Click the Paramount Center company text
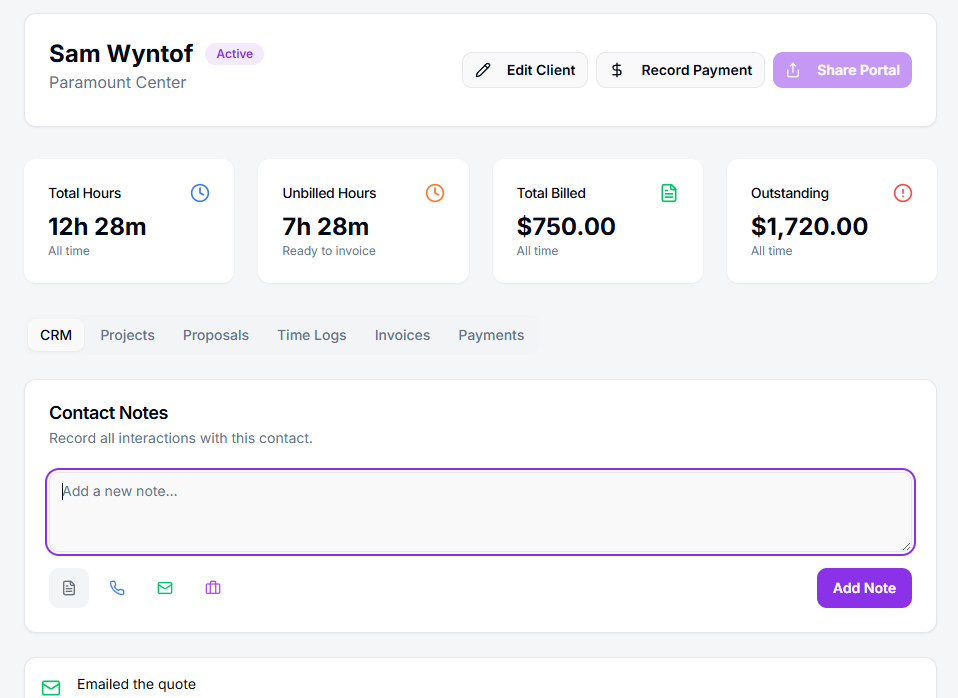This screenshot has height=698, width=958. [x=117, y=83]
